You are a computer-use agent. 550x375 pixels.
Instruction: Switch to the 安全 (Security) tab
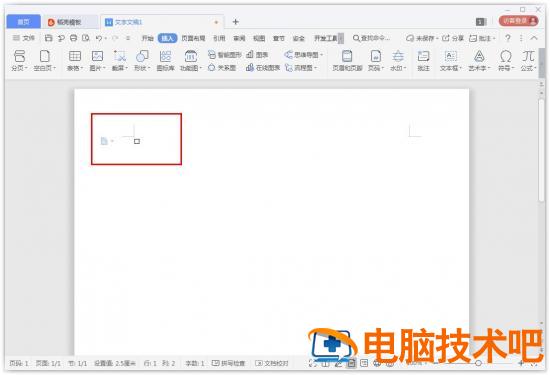[x=299, y=38]
